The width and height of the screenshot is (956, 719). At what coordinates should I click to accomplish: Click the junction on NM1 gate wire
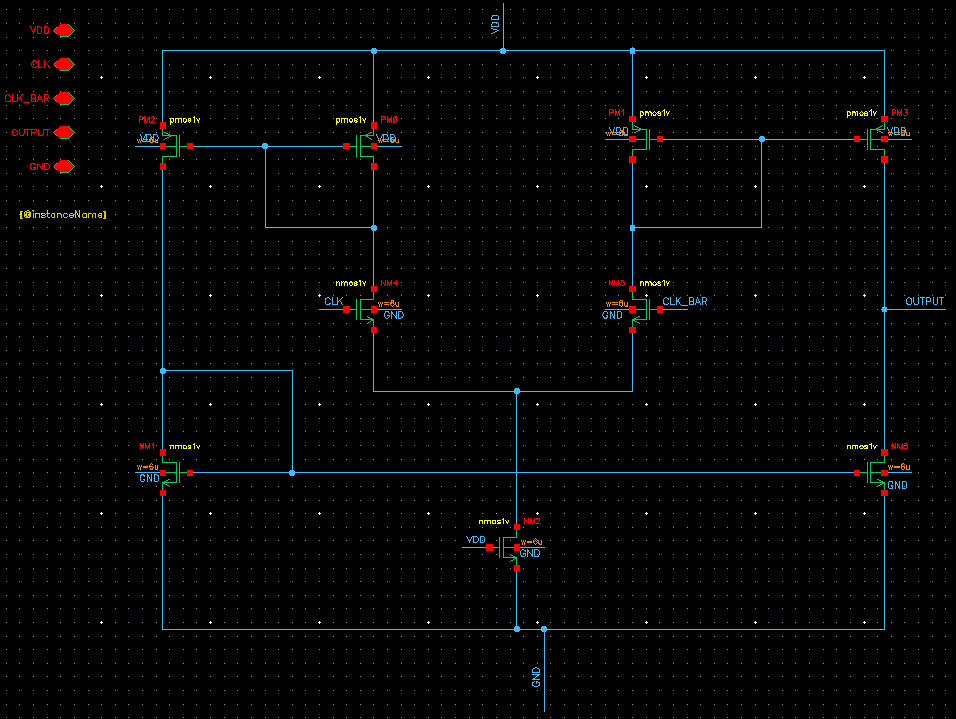(x=292, y=473)
